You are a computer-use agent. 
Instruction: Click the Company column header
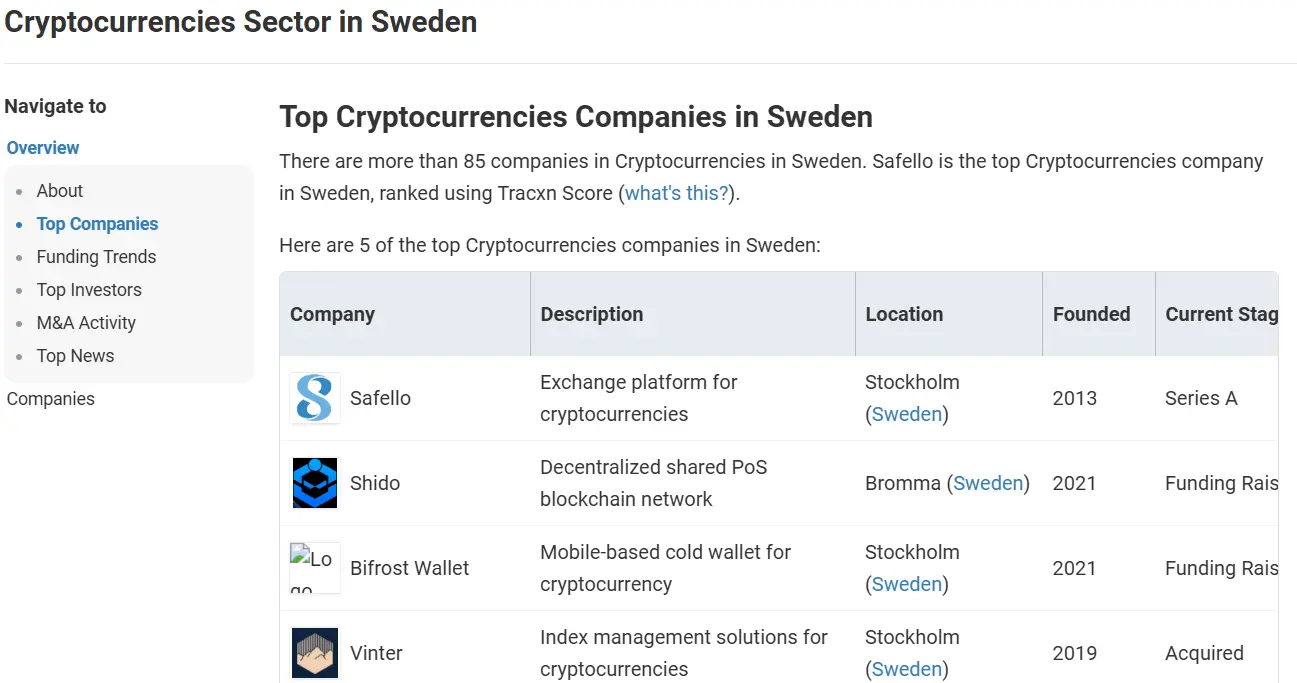pos(332,314)
